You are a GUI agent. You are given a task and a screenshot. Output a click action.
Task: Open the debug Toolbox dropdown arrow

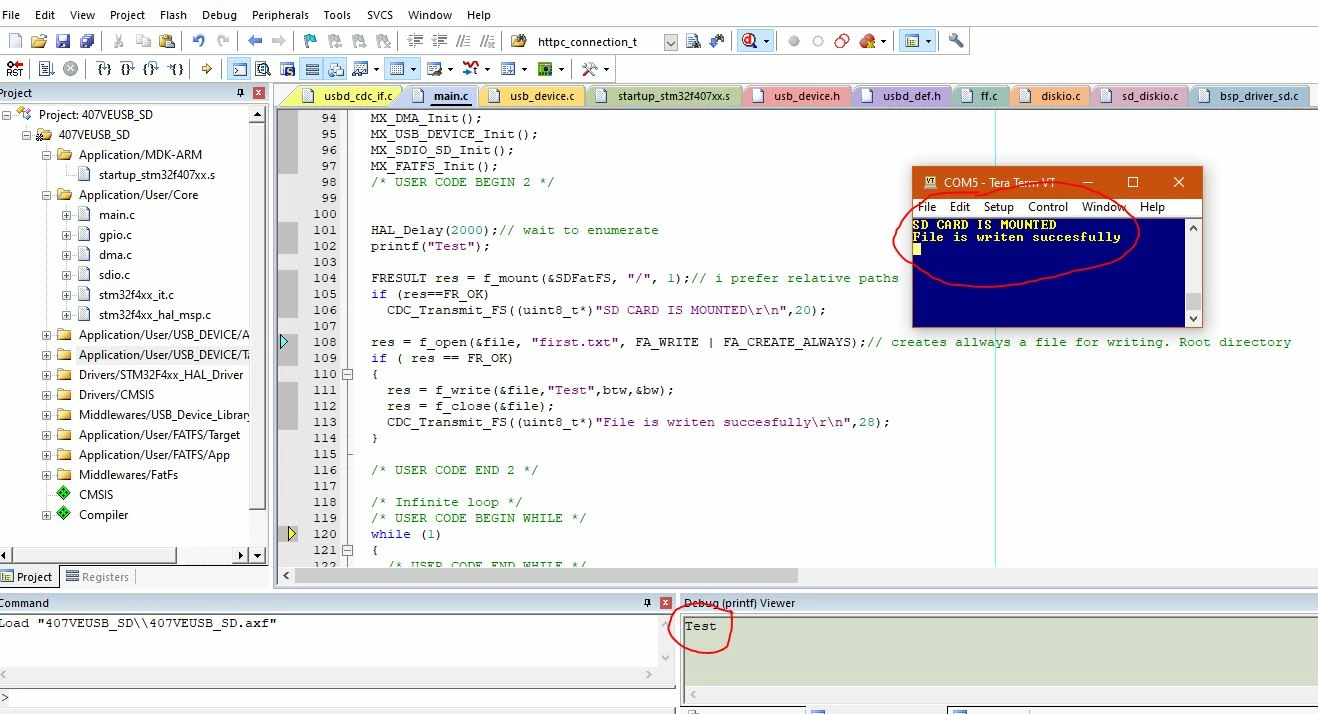click(x=606, y=69)
